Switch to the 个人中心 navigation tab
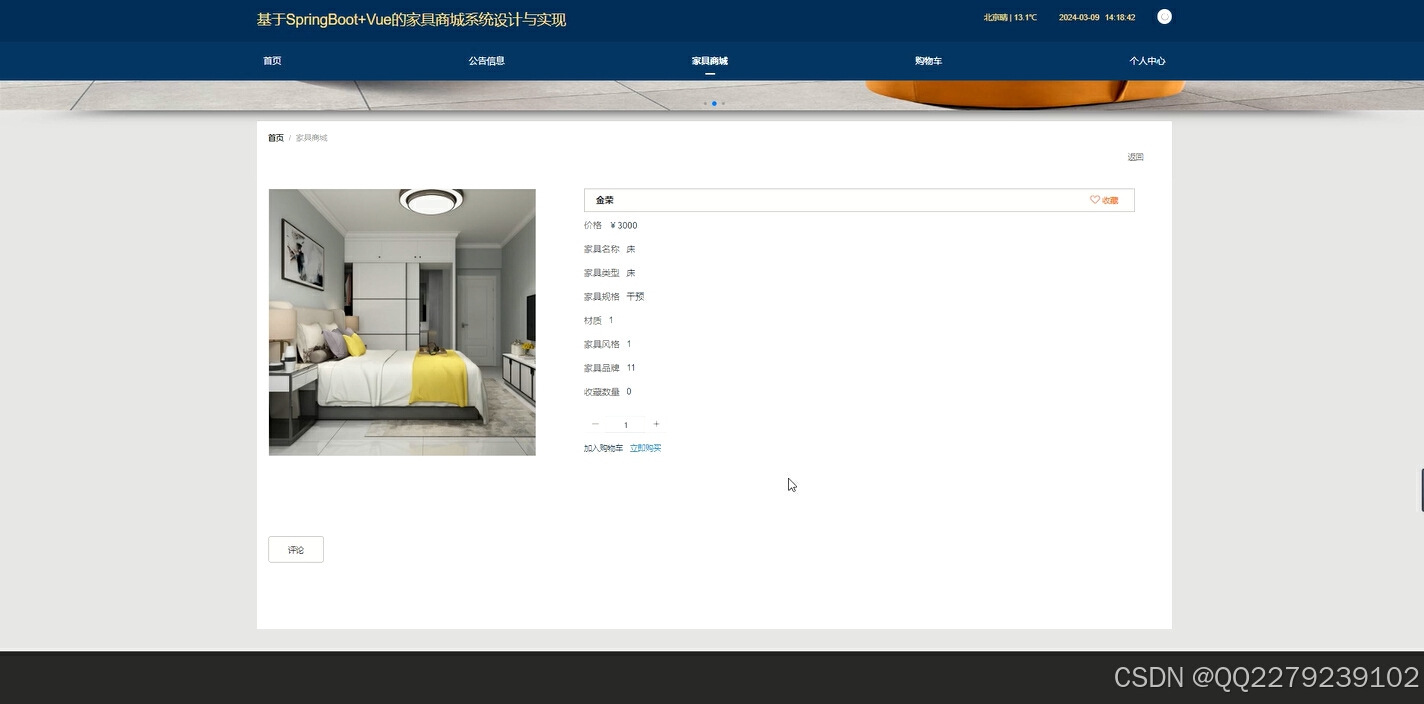Viewport: 1424px width, 704px height. [x=1147, y=61]
